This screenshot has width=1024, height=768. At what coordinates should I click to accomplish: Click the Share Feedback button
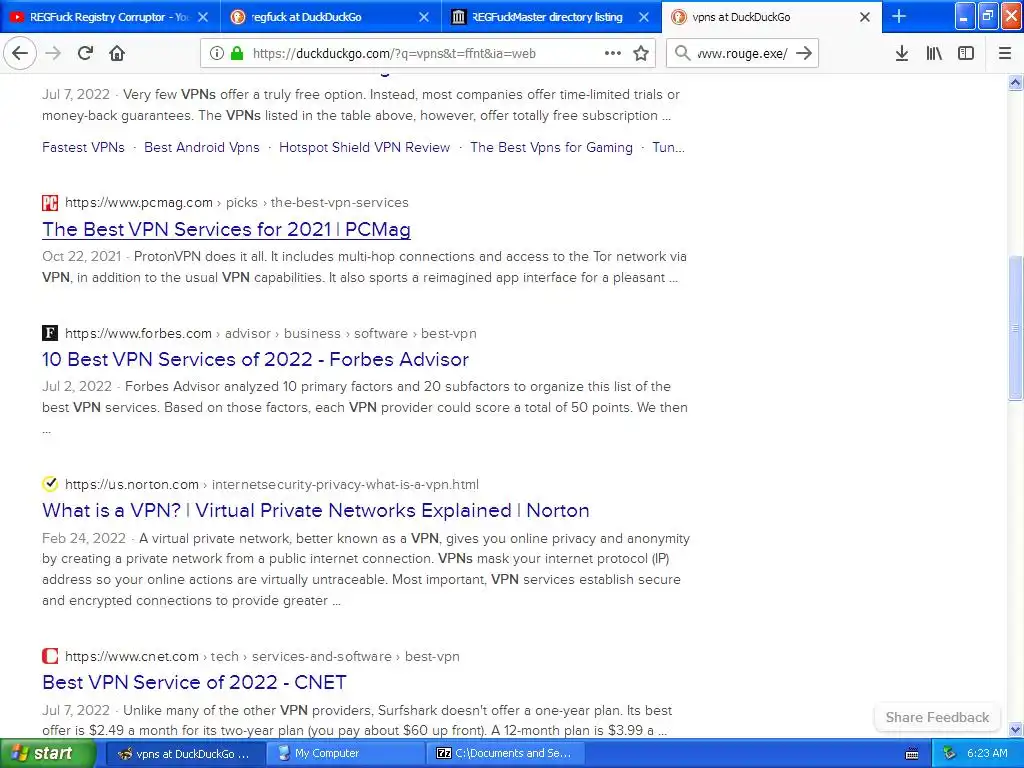point(937,717)
